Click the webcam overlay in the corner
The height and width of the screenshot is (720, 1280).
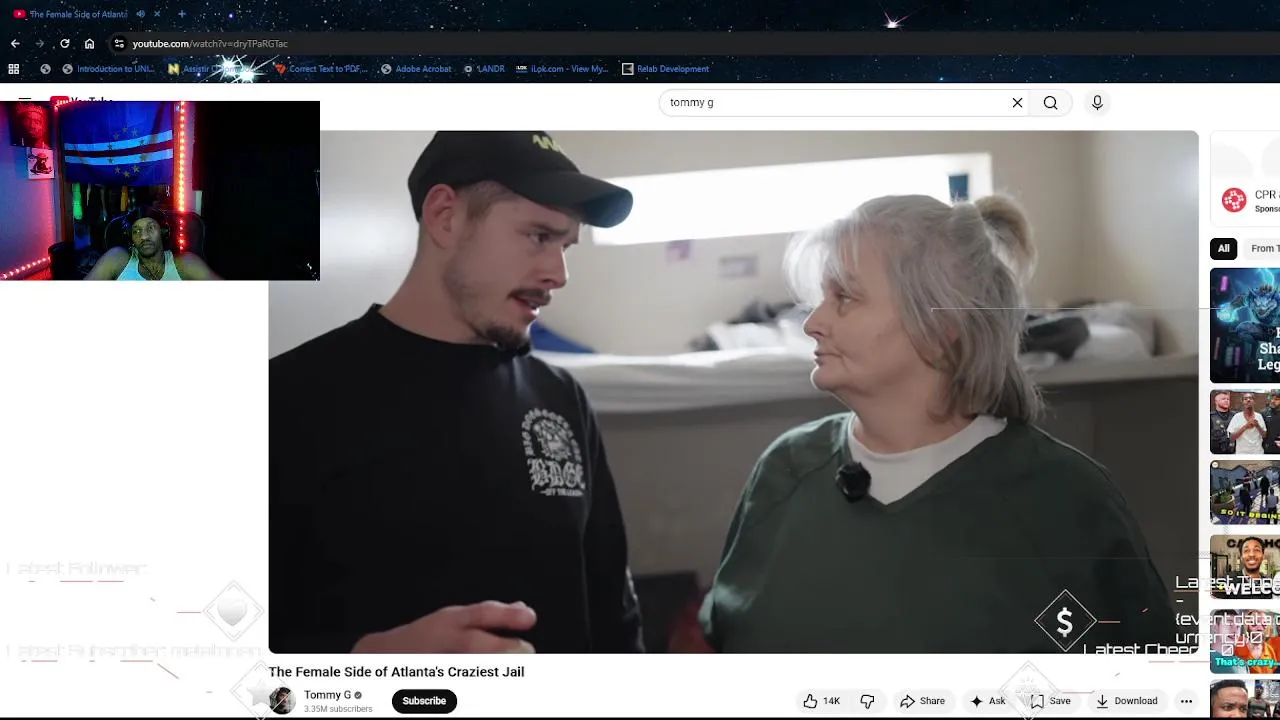(x=160, y=190)
